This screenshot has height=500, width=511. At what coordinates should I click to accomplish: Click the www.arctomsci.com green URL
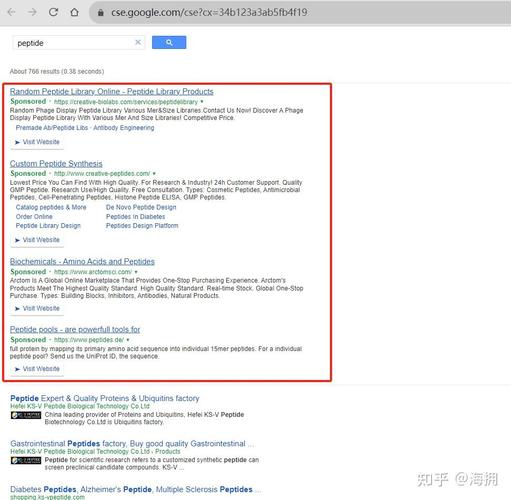(93, 272)
